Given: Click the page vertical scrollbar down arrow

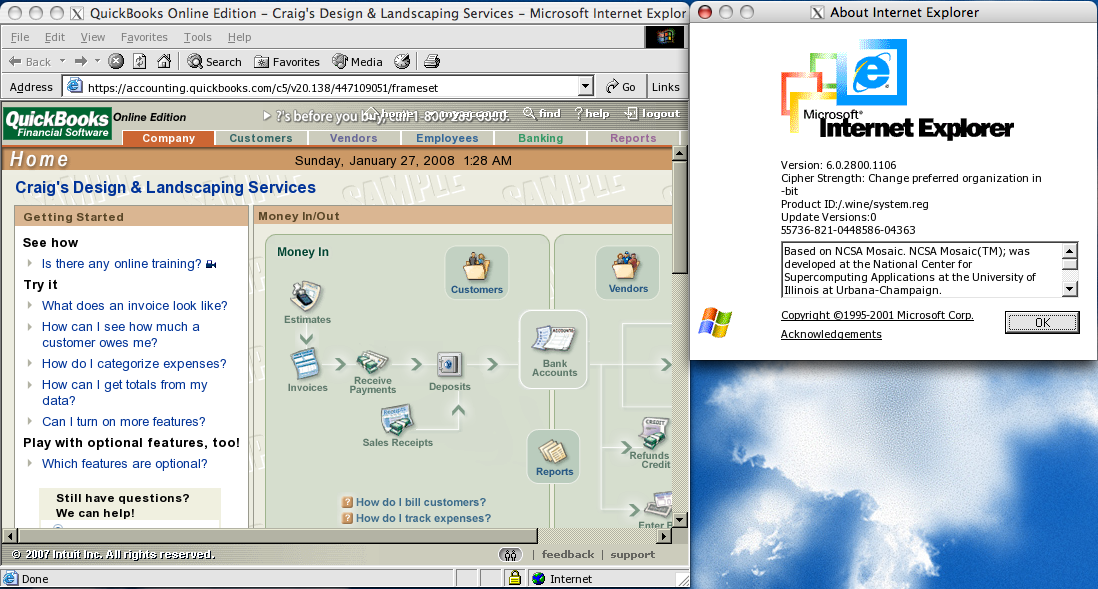Looking at the screenshot, I should 679,520.
